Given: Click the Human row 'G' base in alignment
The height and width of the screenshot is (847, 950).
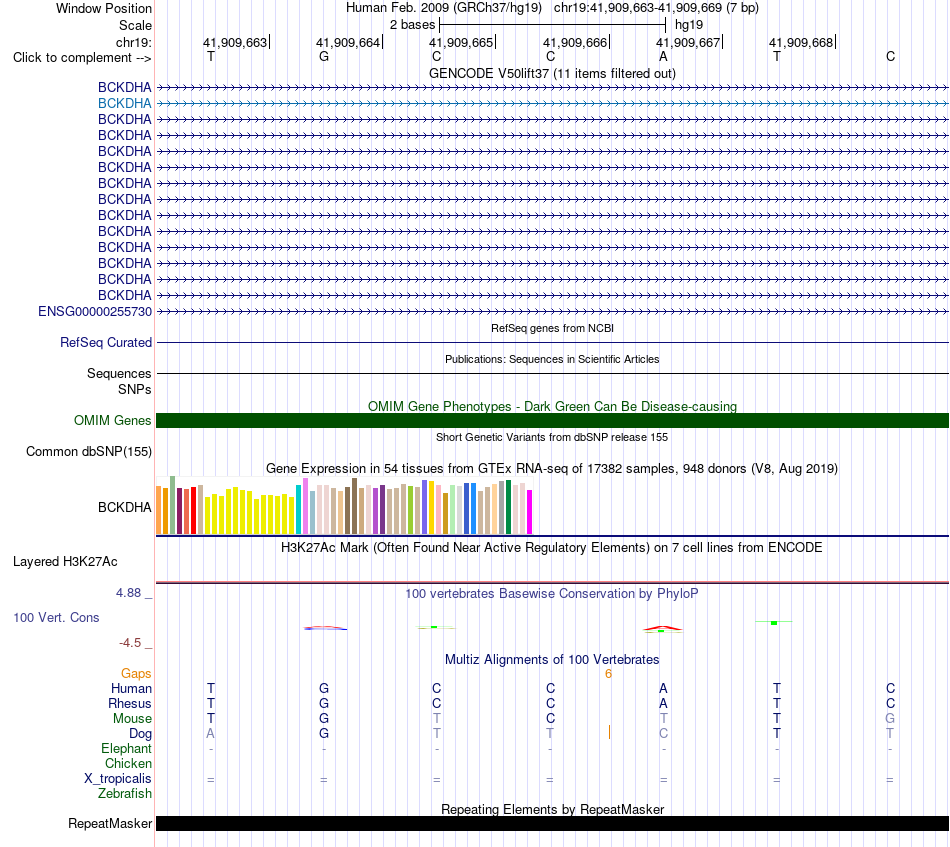Looking at the screenshot, I should click(x=324, y=689).
